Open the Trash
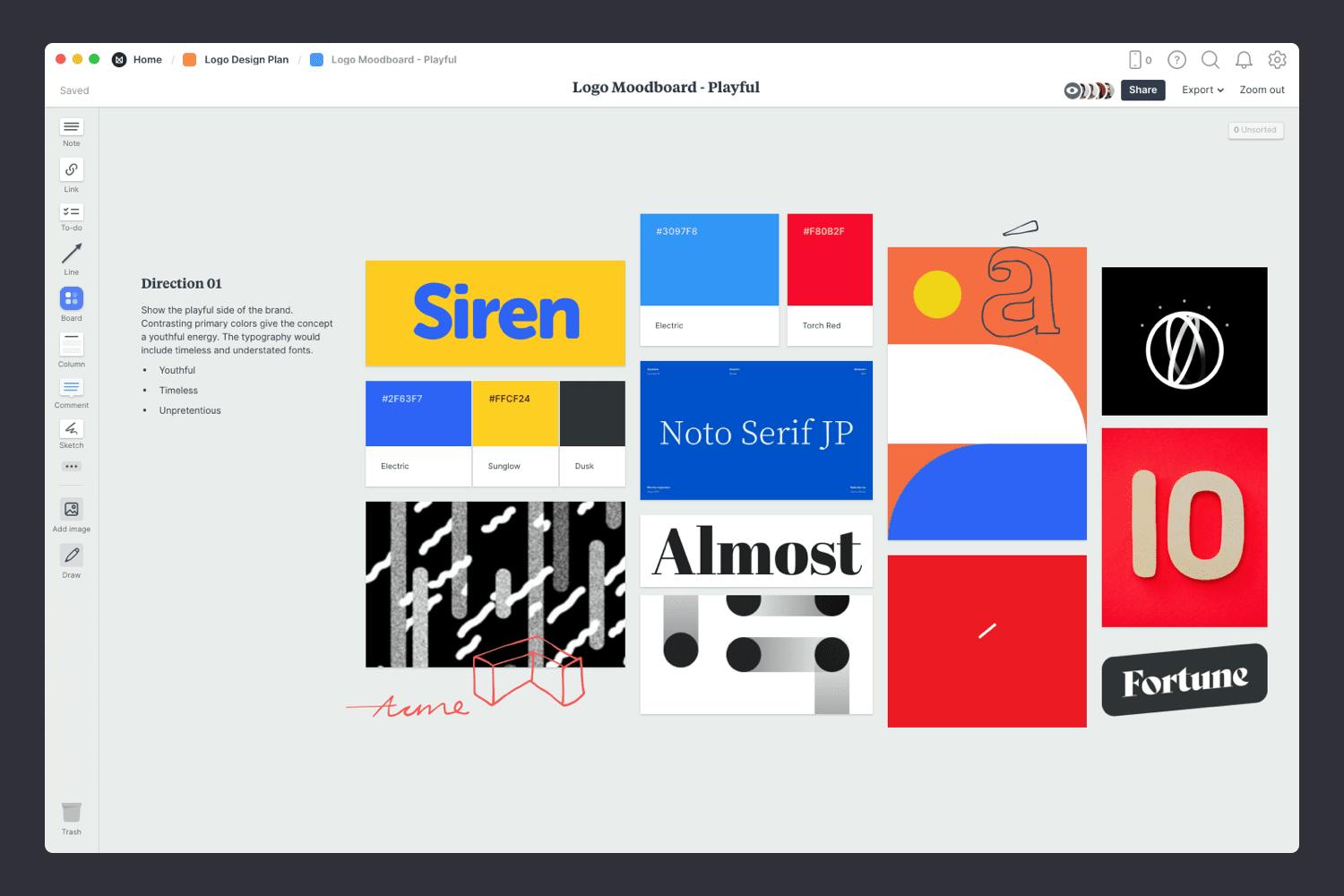This screenshot has width=1344, height=896. [71, 814]
